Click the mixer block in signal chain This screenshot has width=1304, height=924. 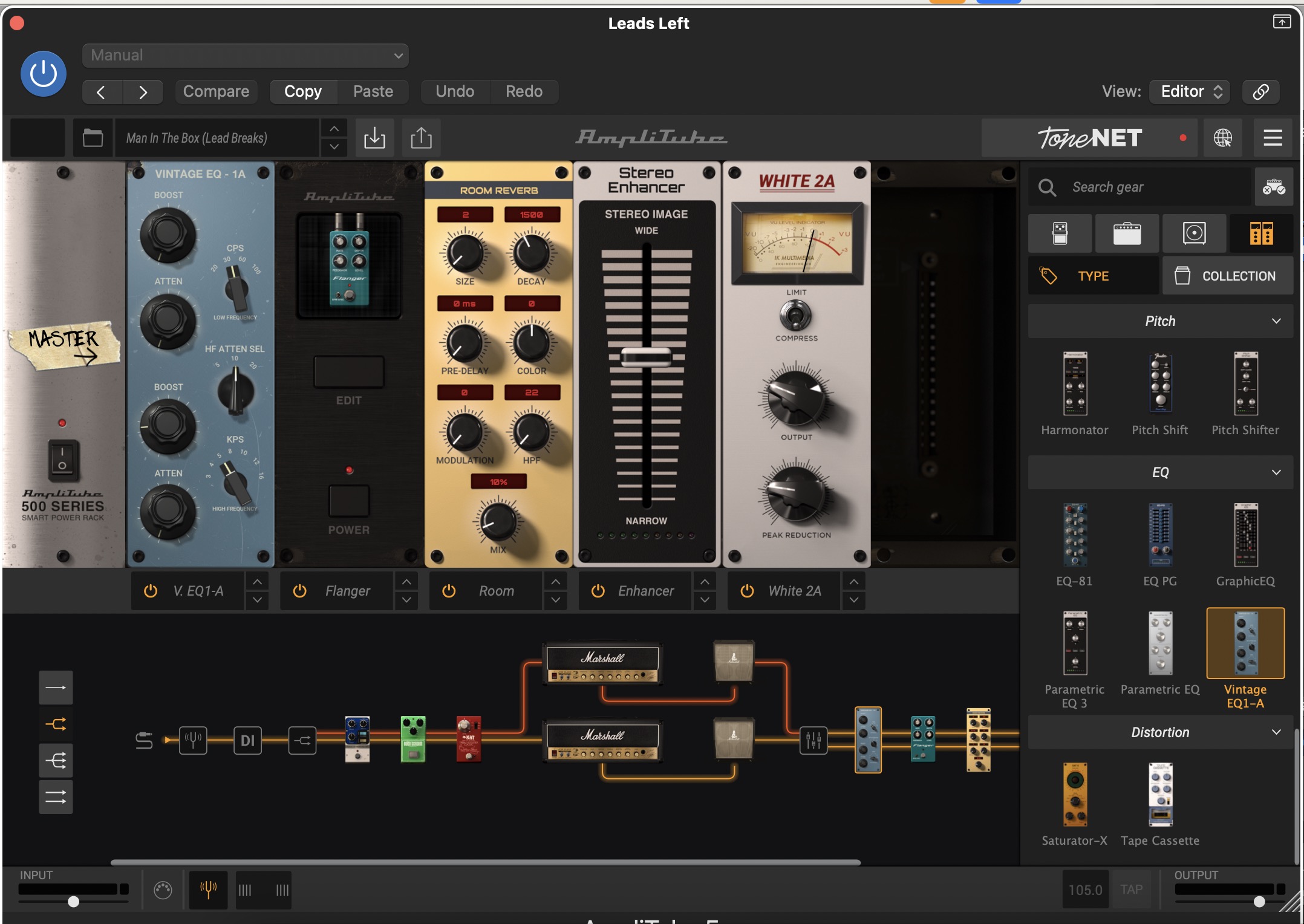pyautogui.click(x=813, y=740)
